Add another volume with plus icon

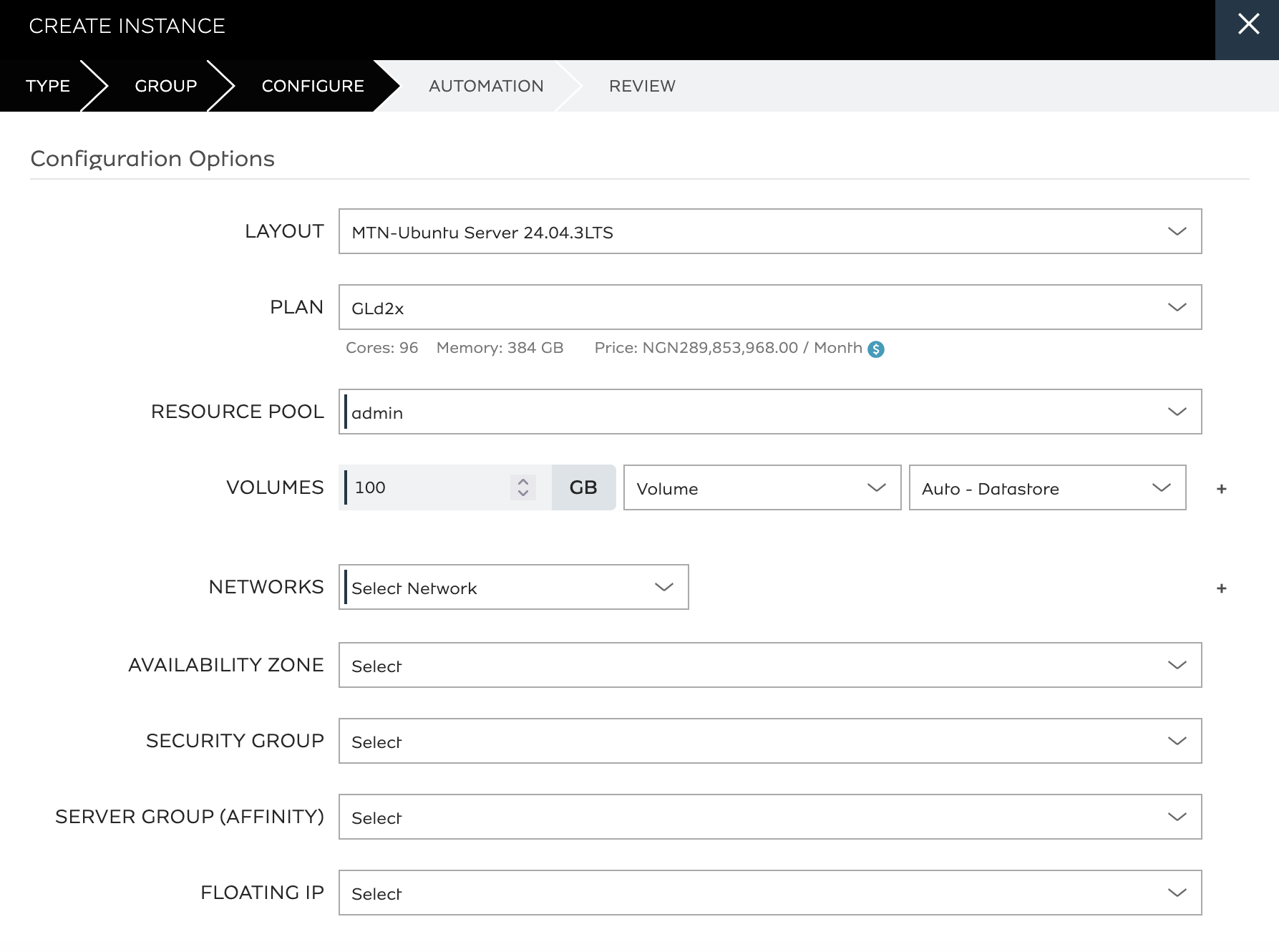[1221, 489]
